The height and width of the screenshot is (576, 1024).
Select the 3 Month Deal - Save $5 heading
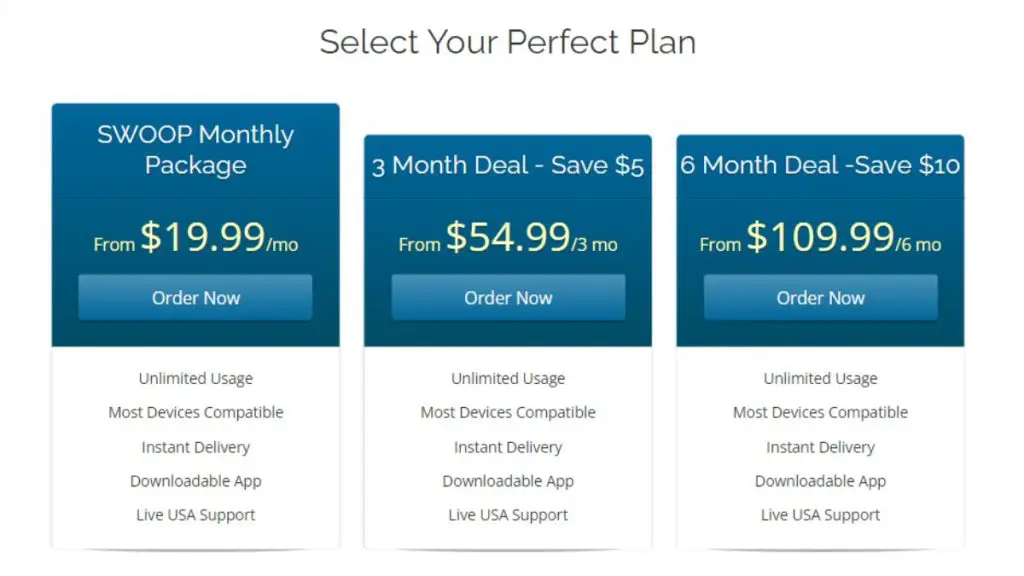pos(508,165)
